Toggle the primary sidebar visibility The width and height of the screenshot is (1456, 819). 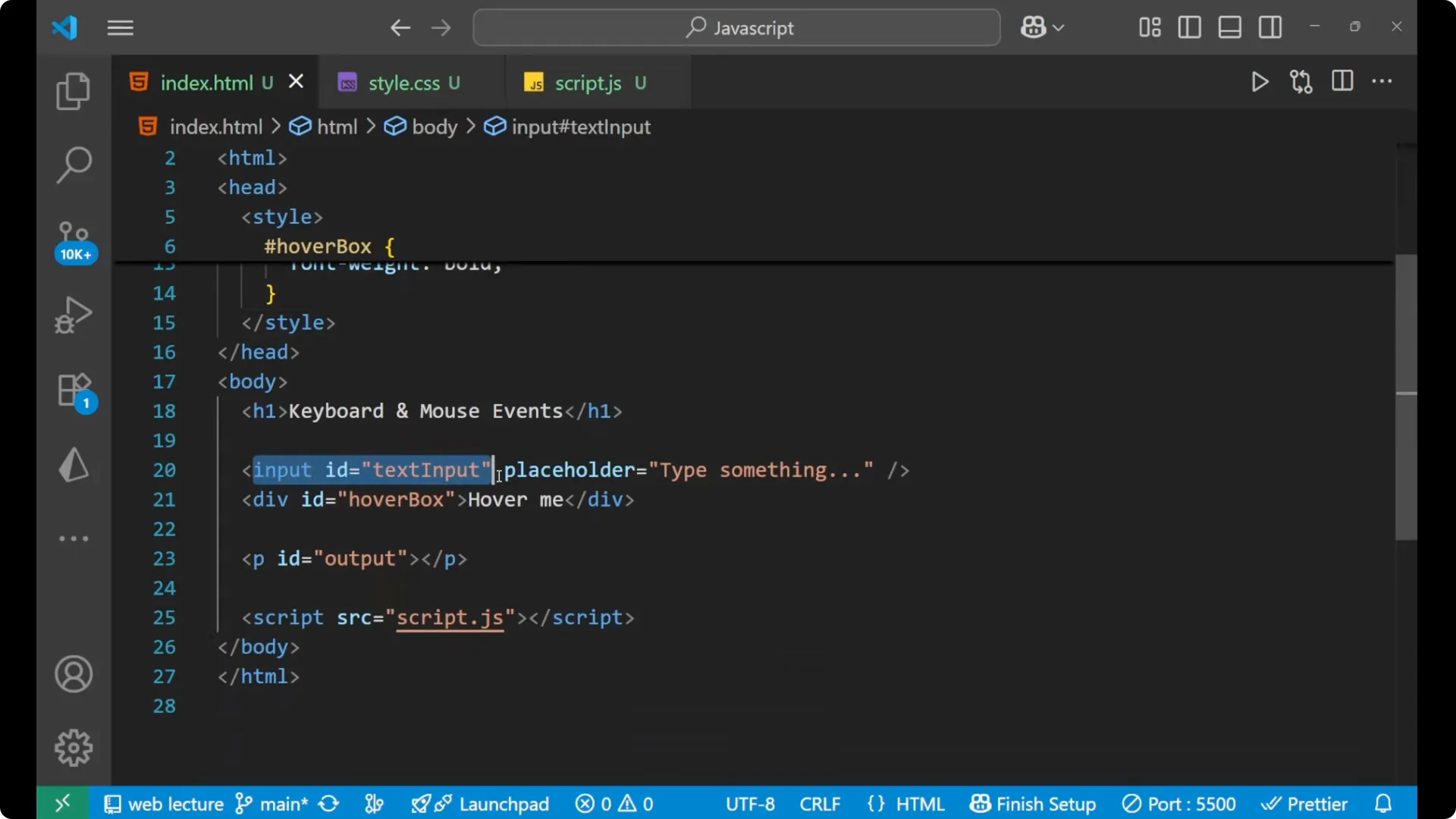coord(1188,27)
